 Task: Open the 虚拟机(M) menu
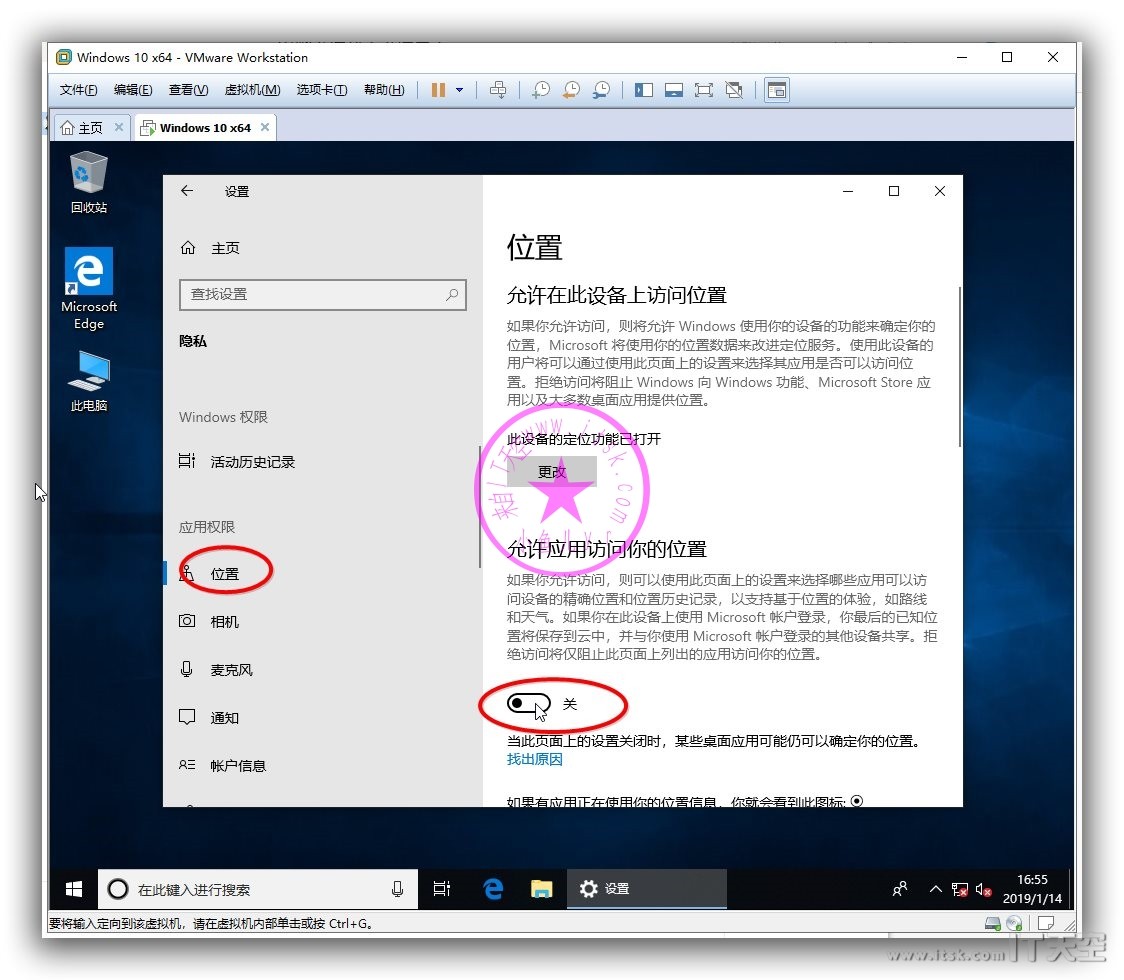point(252,90)
